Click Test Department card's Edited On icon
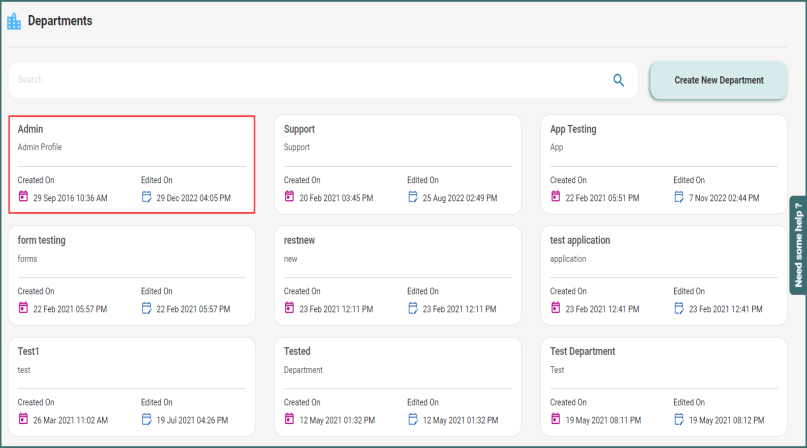The height and width of the screenshot is (448, 807). click(x=679, y=420)
